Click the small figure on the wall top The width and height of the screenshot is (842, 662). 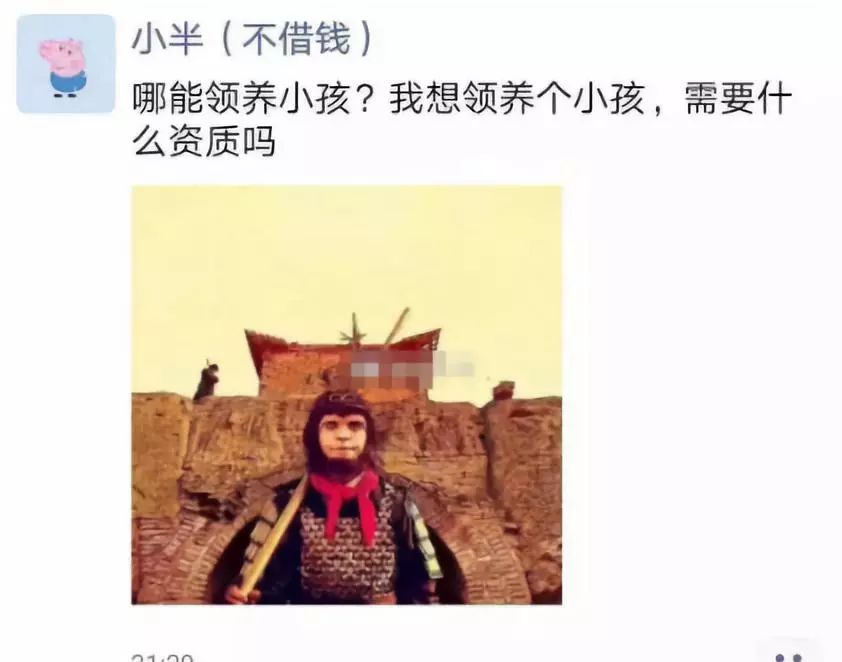coord(207,381)
